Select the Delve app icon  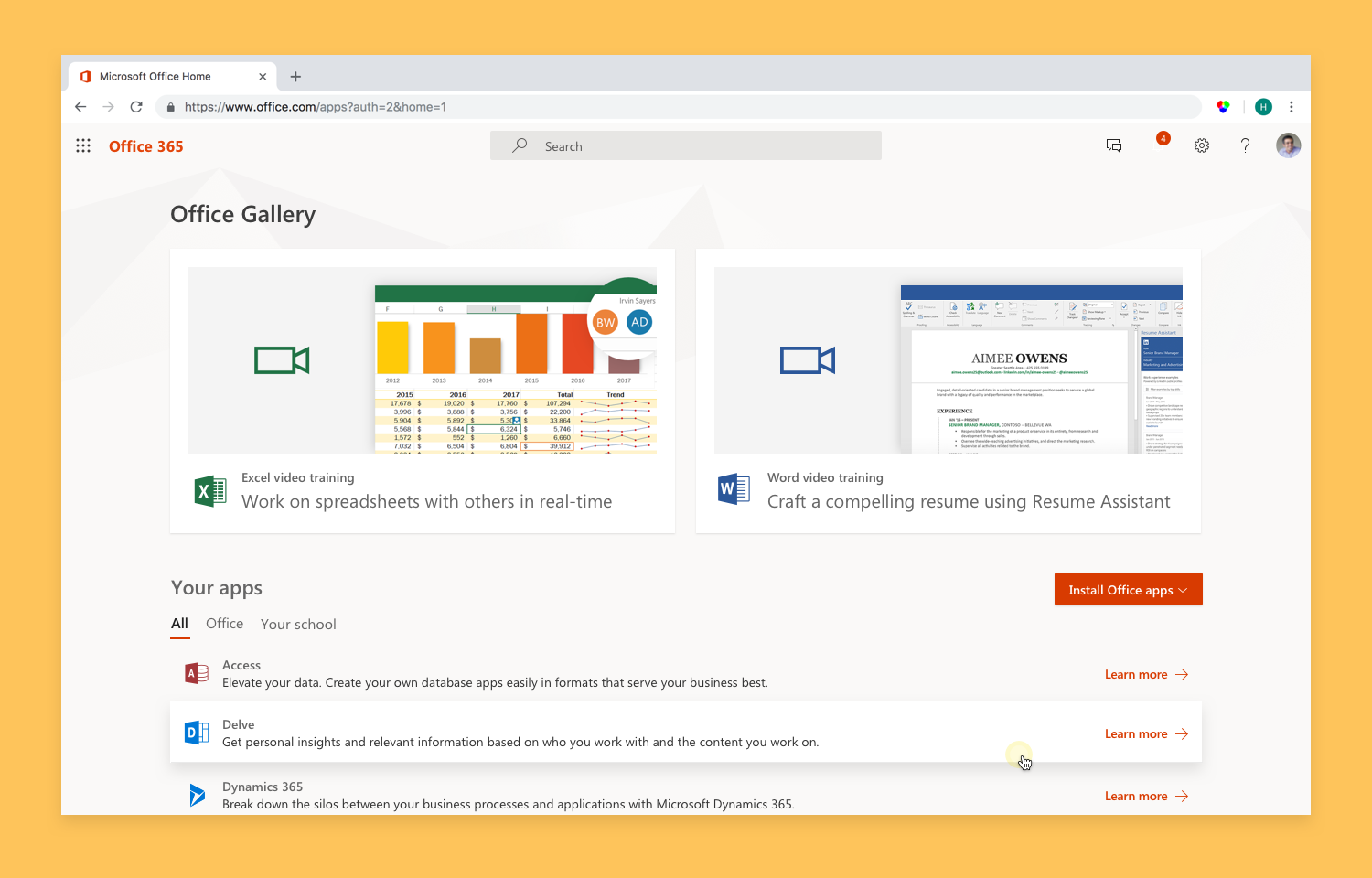[x=196, y=732]
